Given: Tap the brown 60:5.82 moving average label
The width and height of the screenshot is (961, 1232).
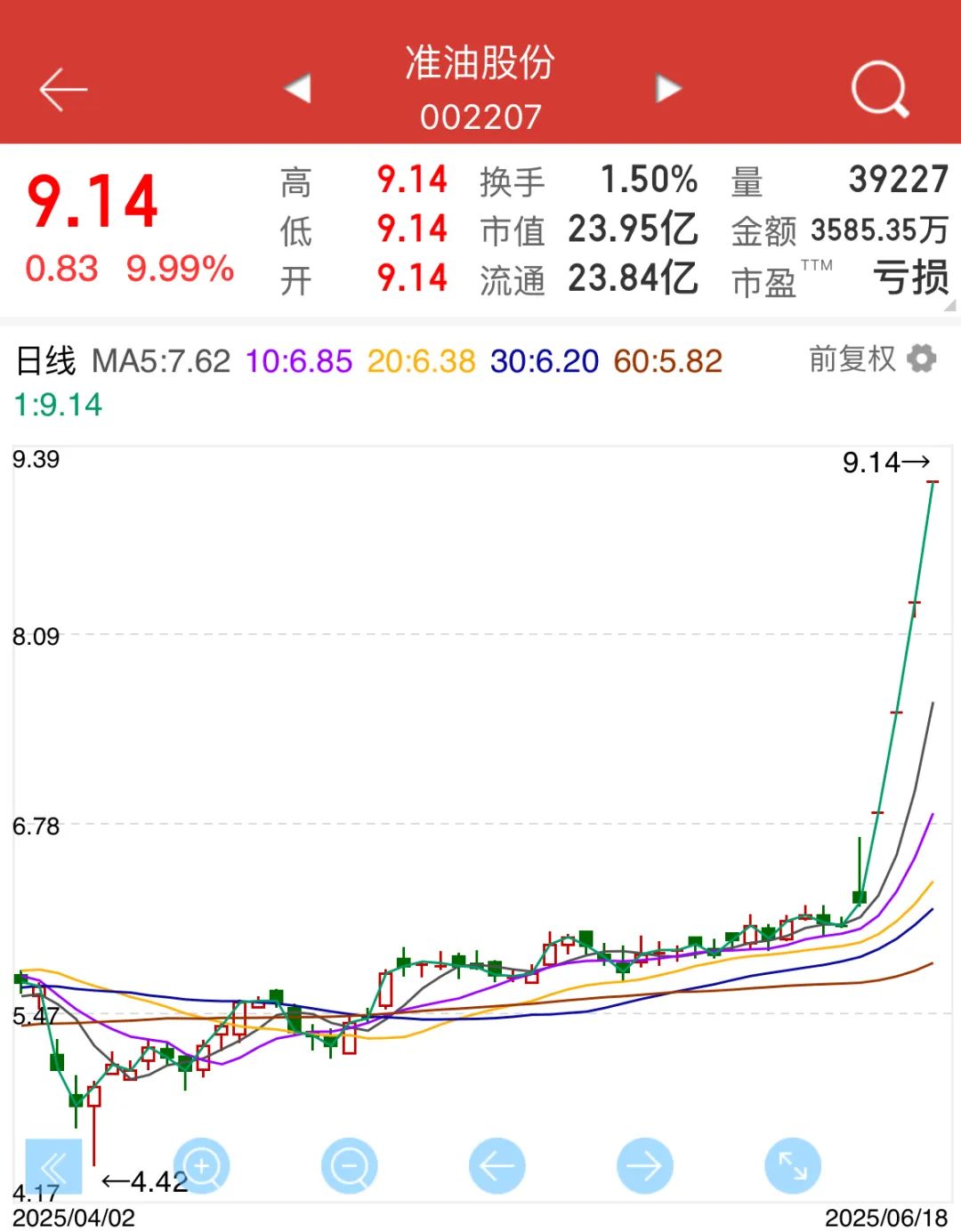Looking at the screenshot, I should pos(668,361).
